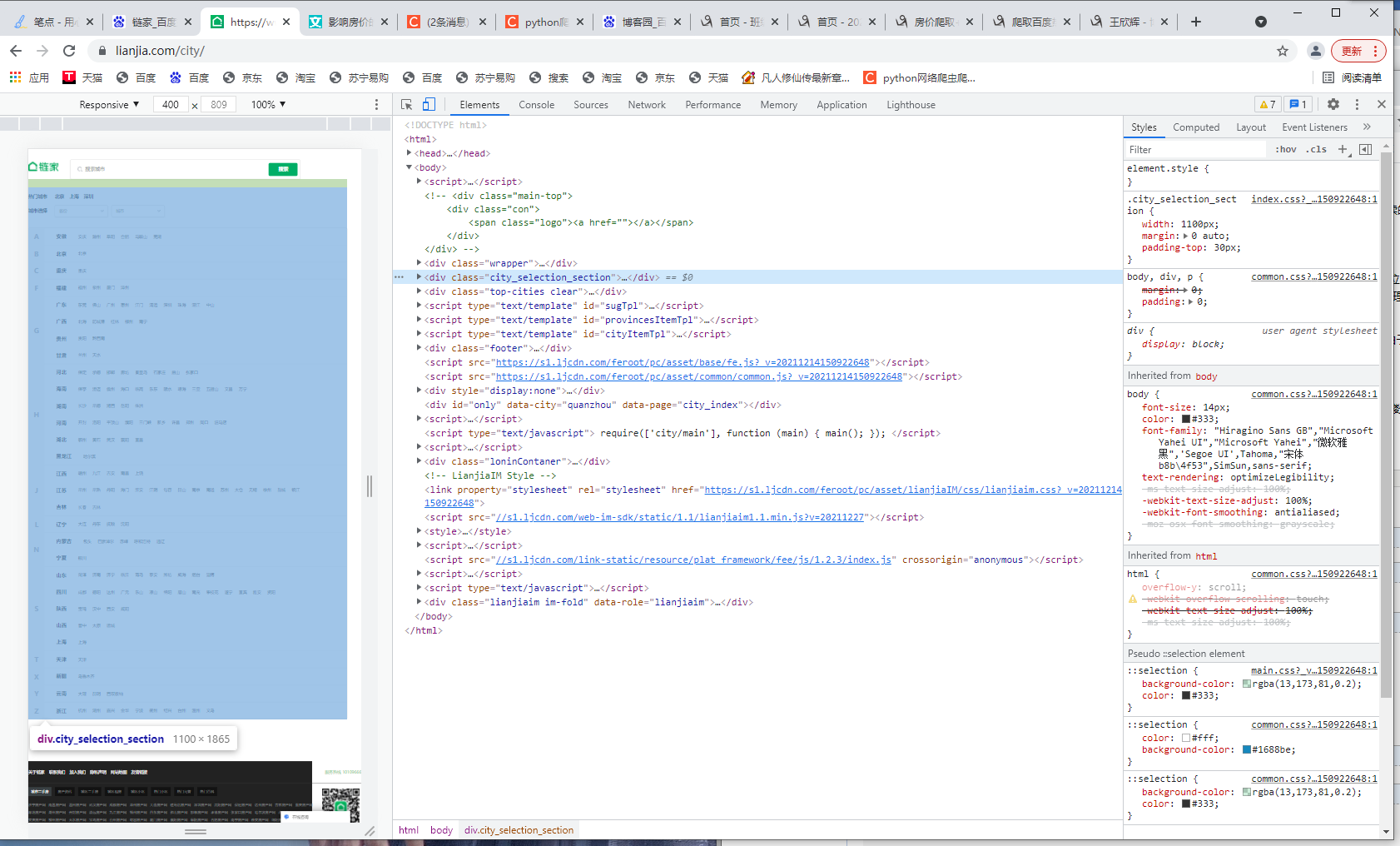The height and width of the screenshot is (846, 1400).
Task: Open the reading list (阅读清单)
Action: tap(1353, 77)
